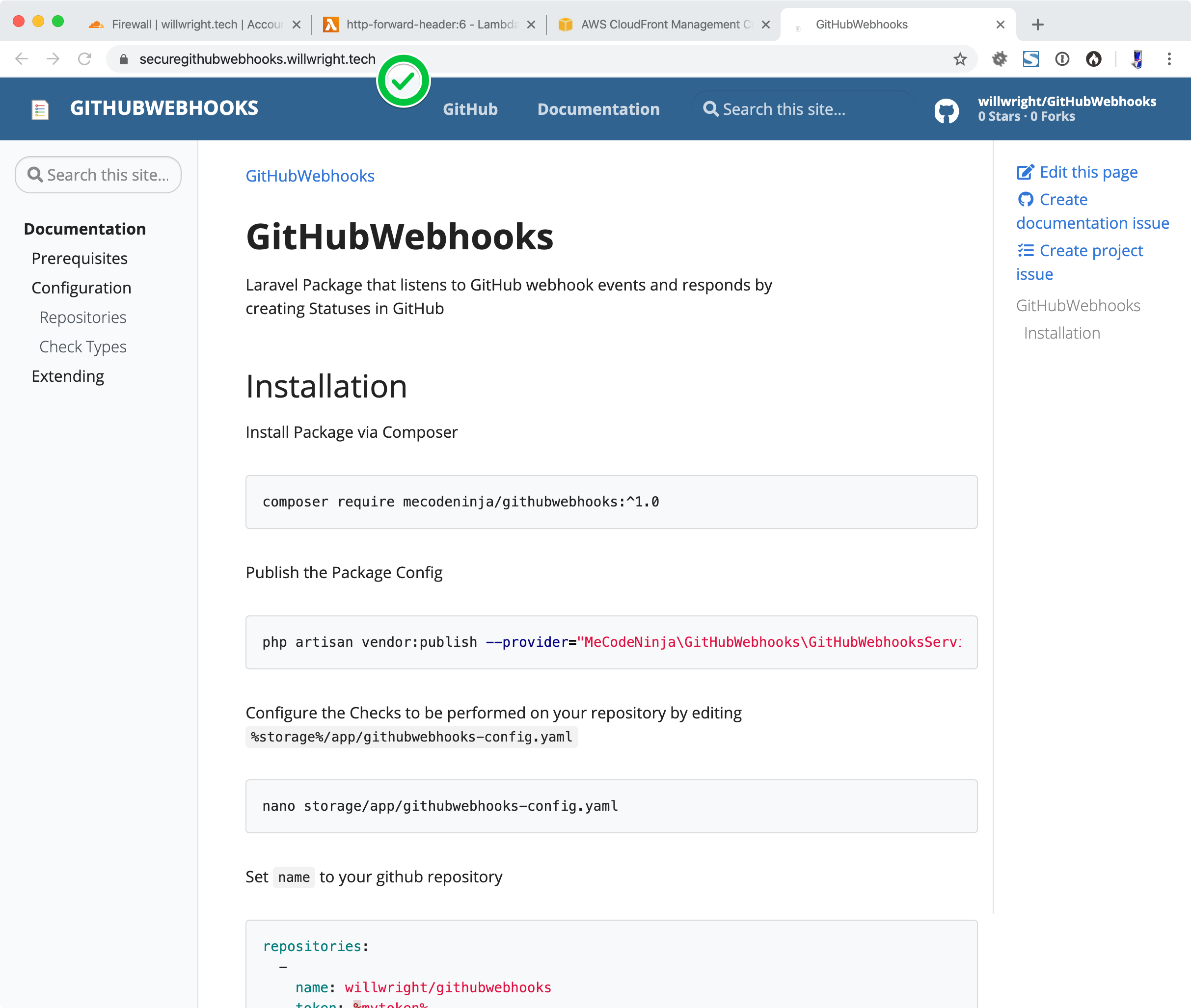
Task: Open Chrome's three-dot menu
Action: pos(1169,59)
